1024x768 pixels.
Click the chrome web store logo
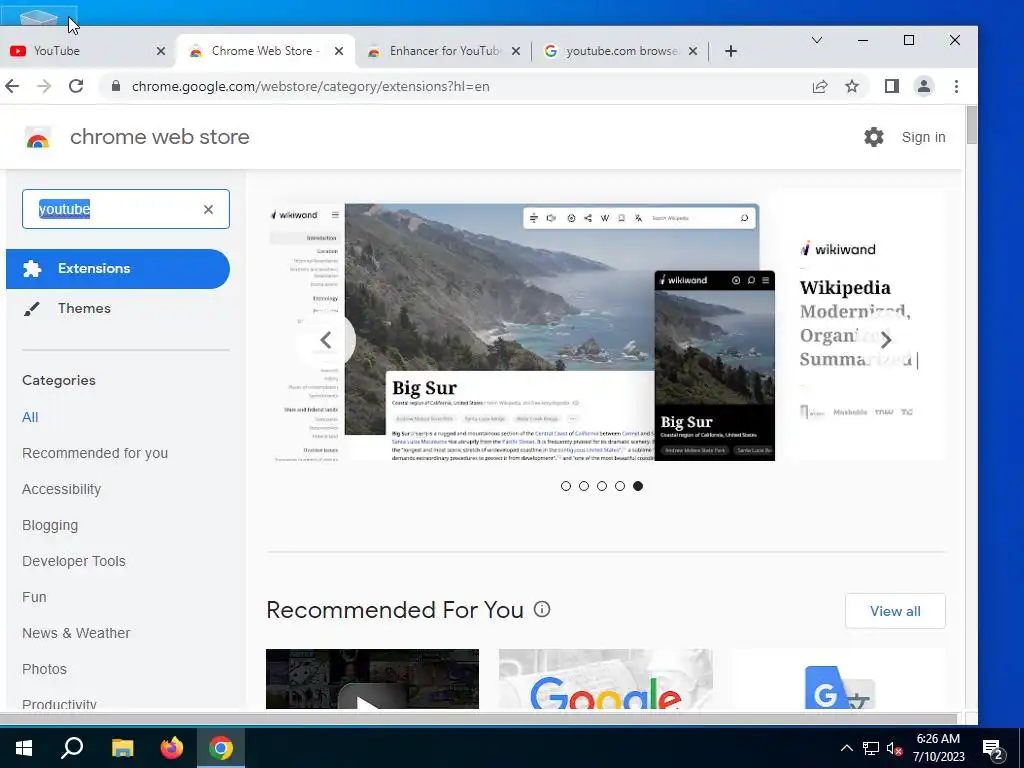pos(37,137)
